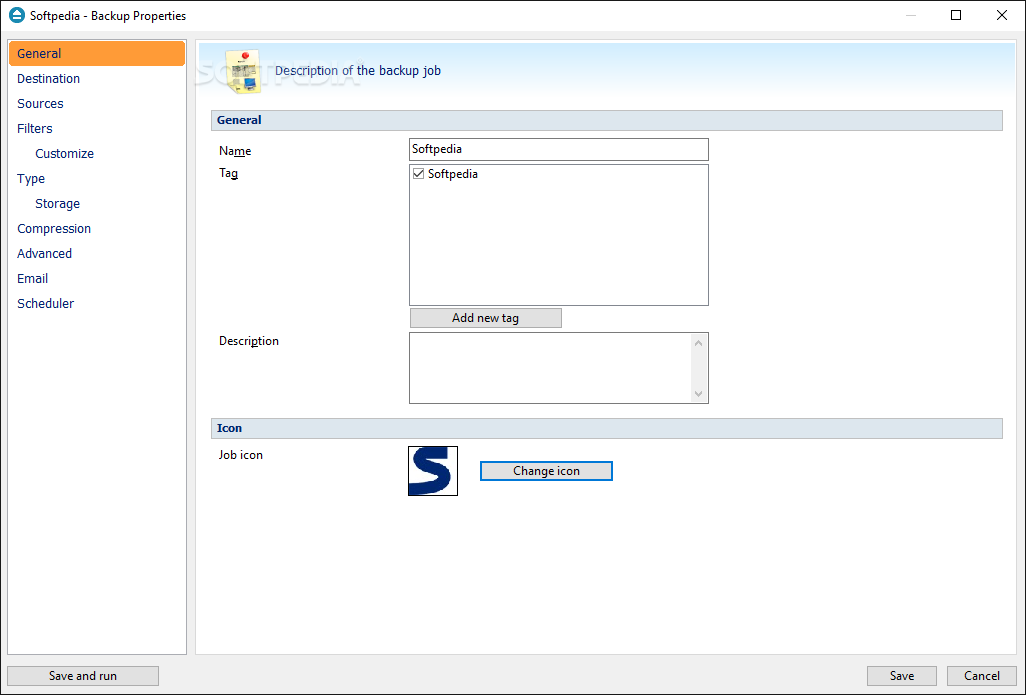Click the Description scrollbar down arrow
The width and height of the screenshot is (1026, 695).
pos(698,394)
